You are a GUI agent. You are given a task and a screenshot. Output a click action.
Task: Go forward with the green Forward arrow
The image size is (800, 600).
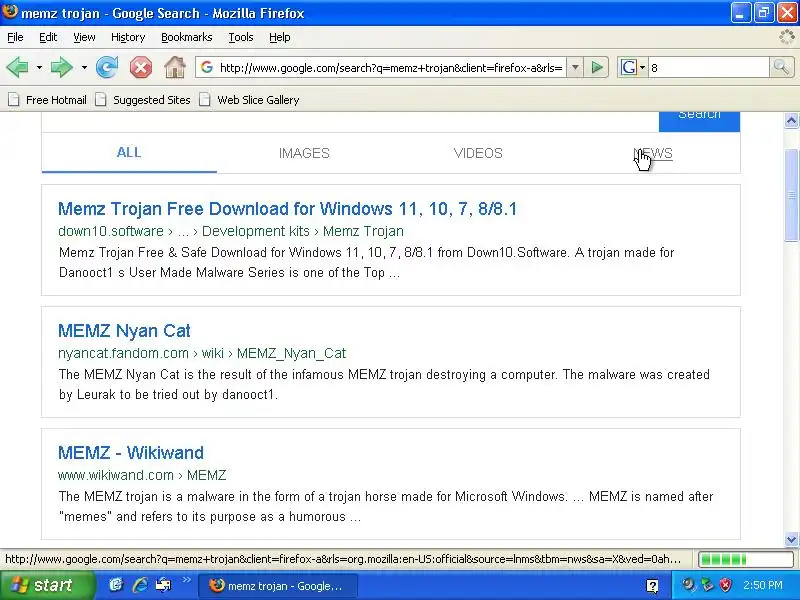[x=62, y=67]
